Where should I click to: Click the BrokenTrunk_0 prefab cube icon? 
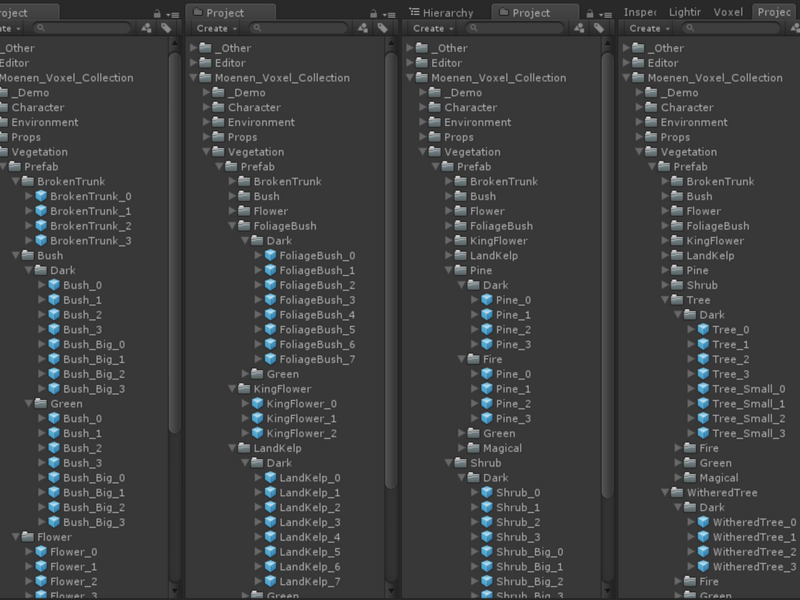pyautogui.click(x=41, y=196)
